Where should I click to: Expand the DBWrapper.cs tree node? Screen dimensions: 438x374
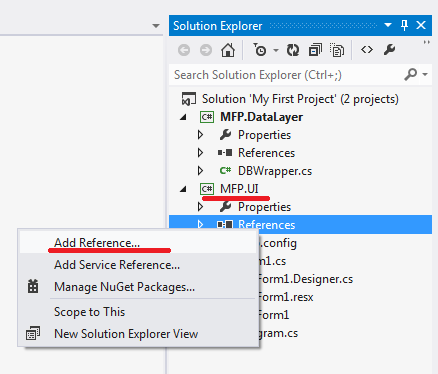pos(200,171)
